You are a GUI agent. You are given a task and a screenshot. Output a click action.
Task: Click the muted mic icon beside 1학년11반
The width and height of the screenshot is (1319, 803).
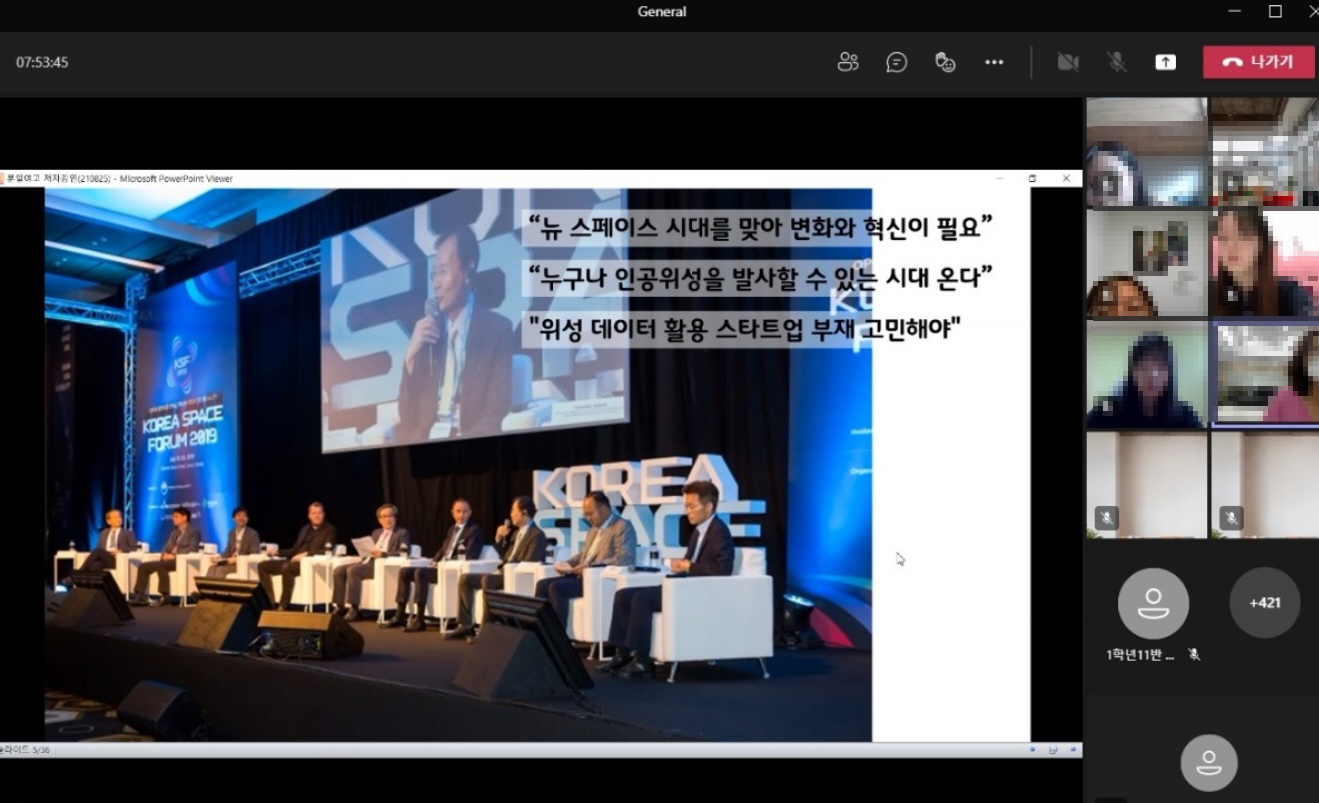(x=1193, y=655)
